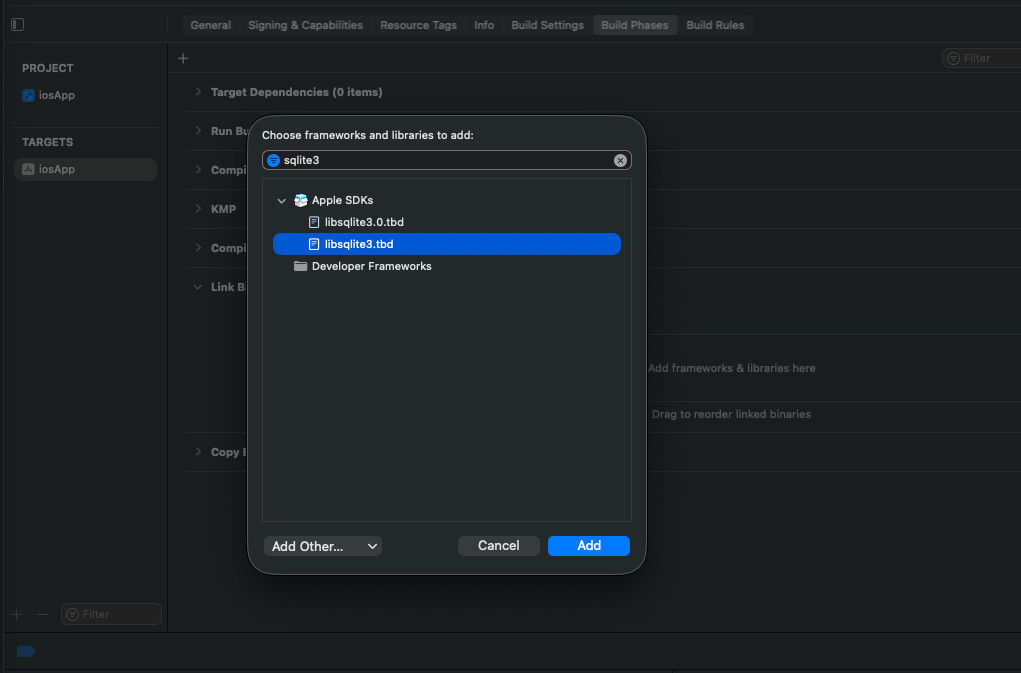
Task: Open the Build Rules tab
Action: 715,25
